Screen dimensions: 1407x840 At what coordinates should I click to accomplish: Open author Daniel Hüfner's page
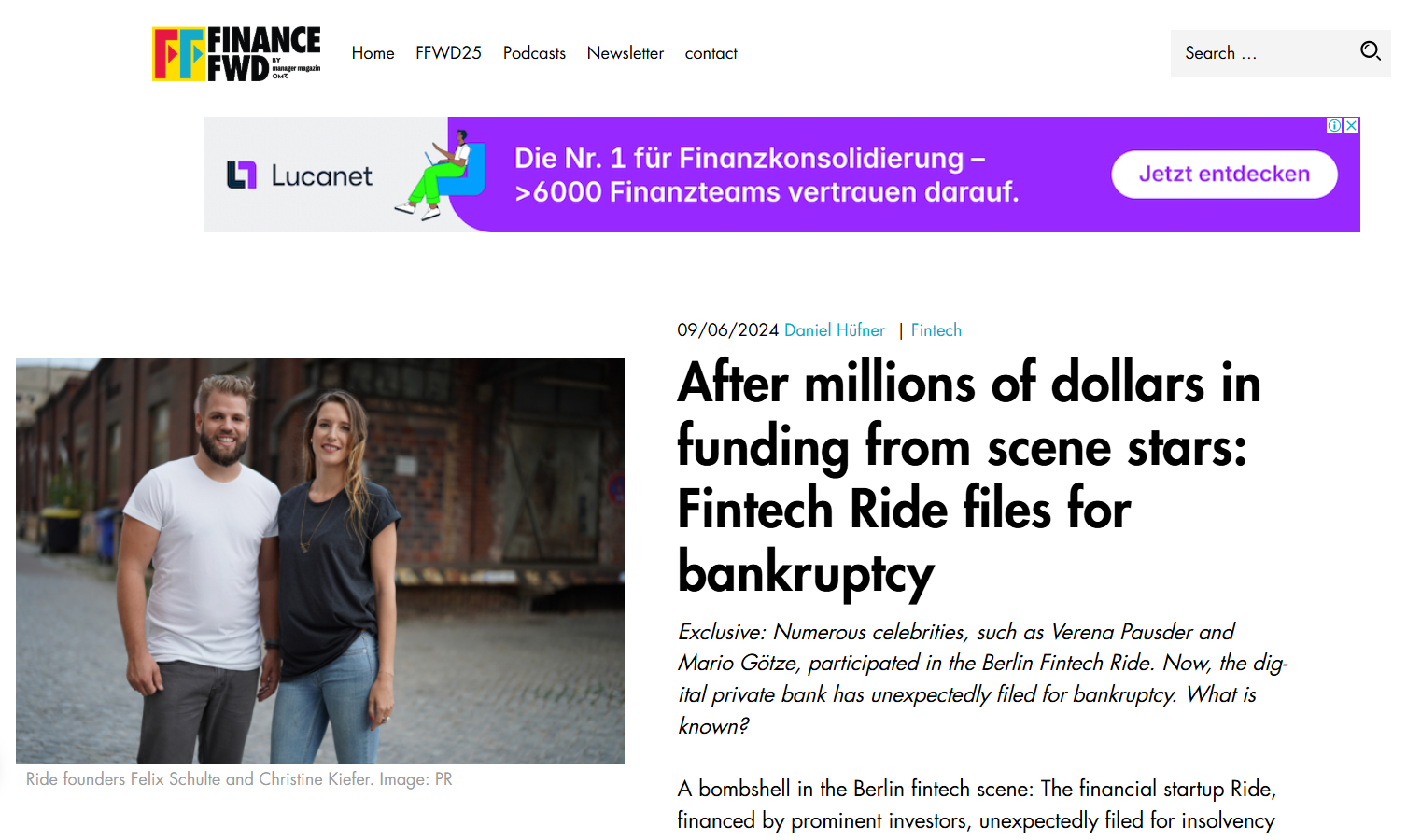point(834,330)
